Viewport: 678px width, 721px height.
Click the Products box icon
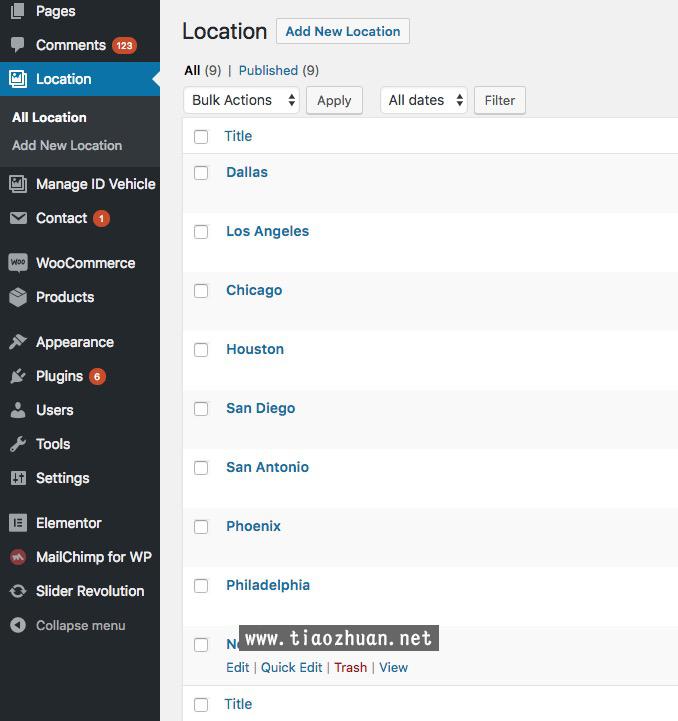click(x=18, y=297)
